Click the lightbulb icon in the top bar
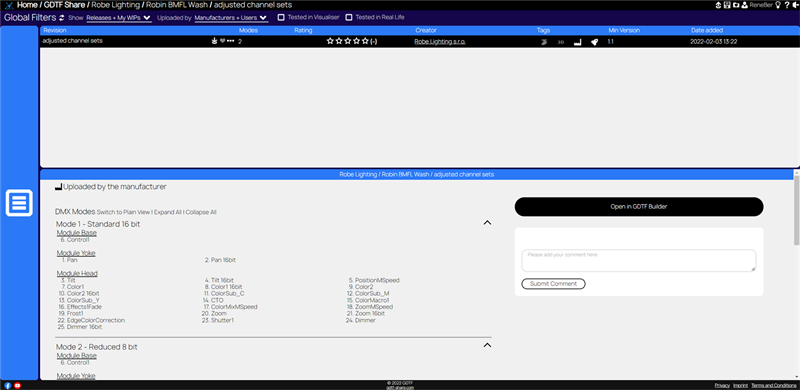Viewport: 800px width, 390px height. [x=778, y=5]
